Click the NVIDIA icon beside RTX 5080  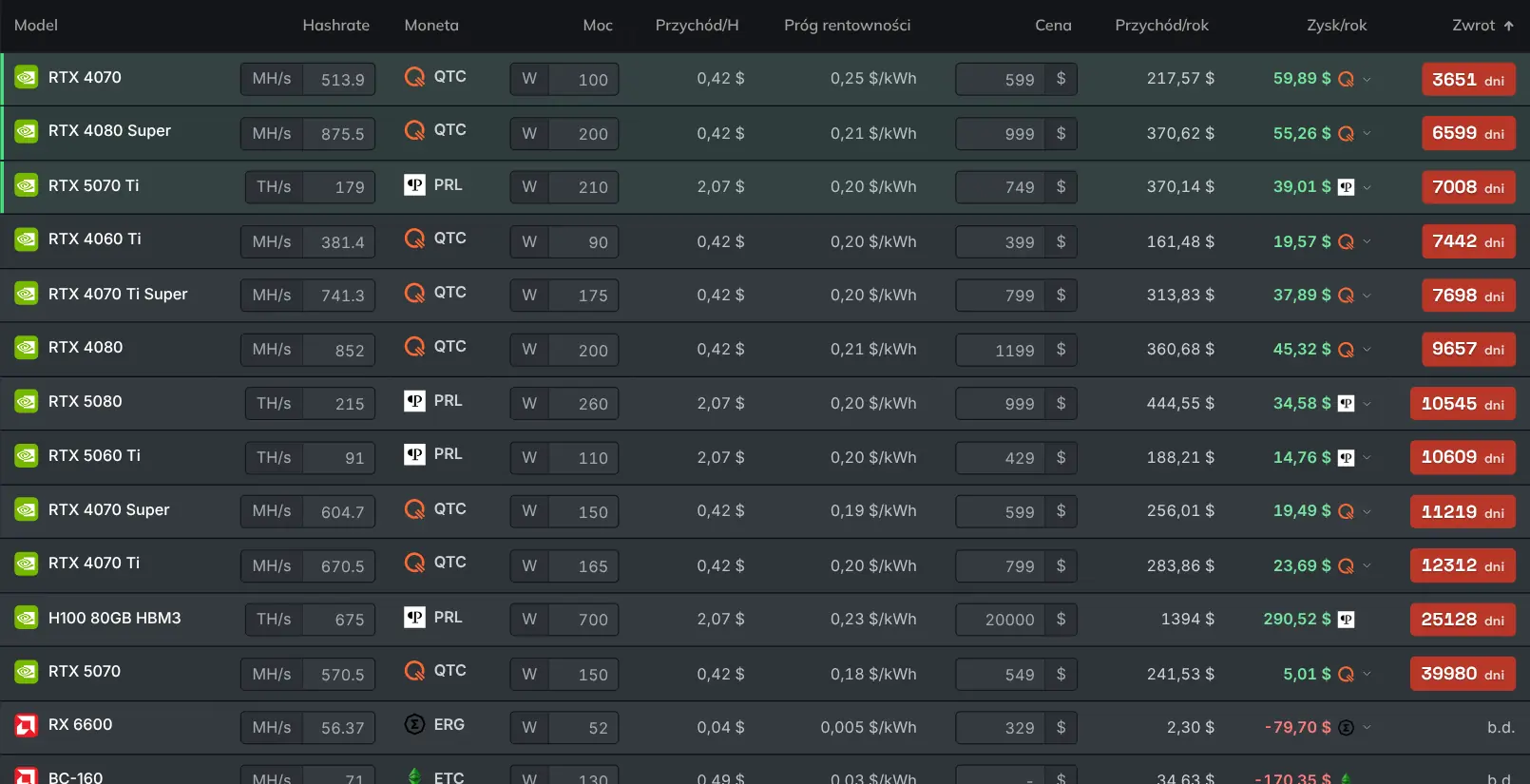click(x=26, y=401)
